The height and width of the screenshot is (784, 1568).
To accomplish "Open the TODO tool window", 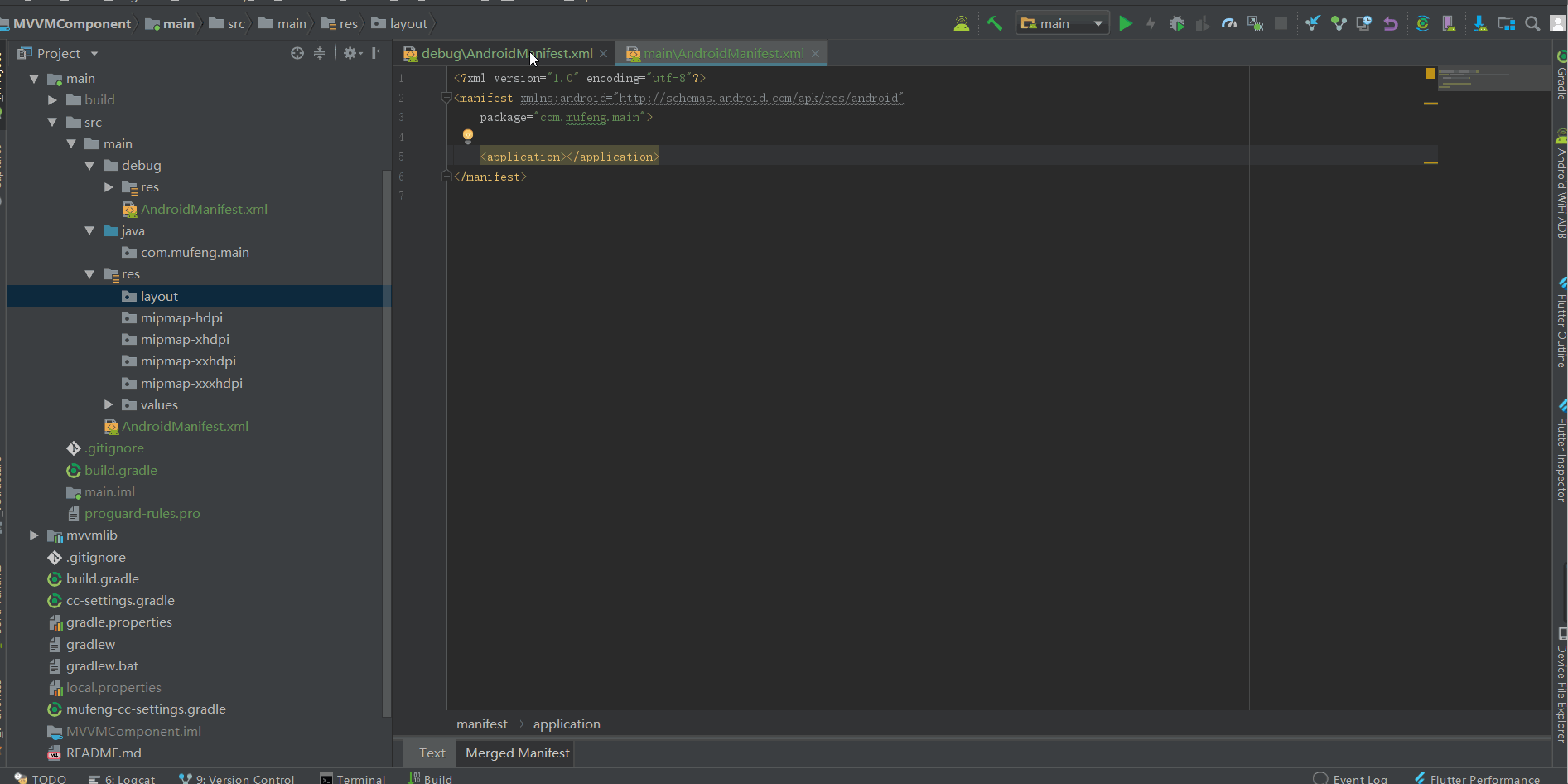I will click(x=41, y=779).
